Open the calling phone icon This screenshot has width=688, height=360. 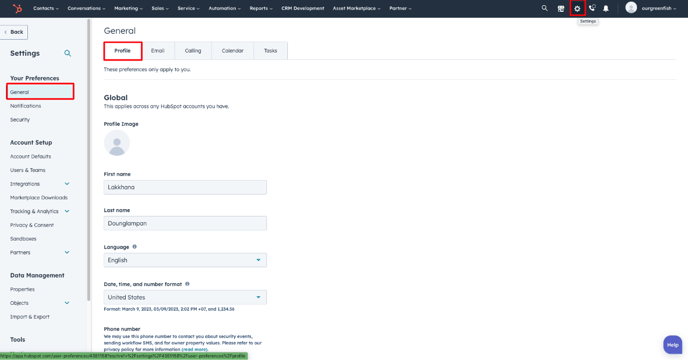592,8
